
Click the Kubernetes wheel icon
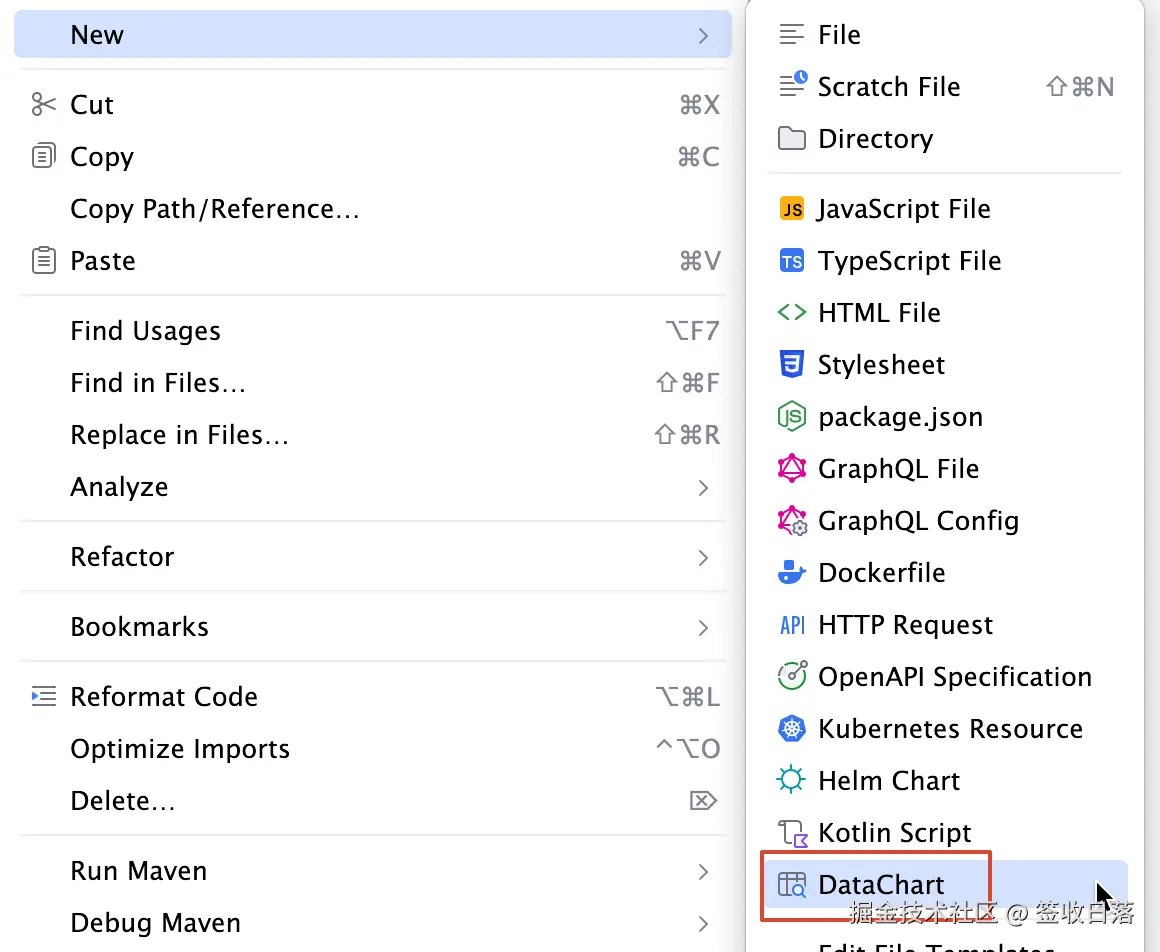[x=792, y=729]
